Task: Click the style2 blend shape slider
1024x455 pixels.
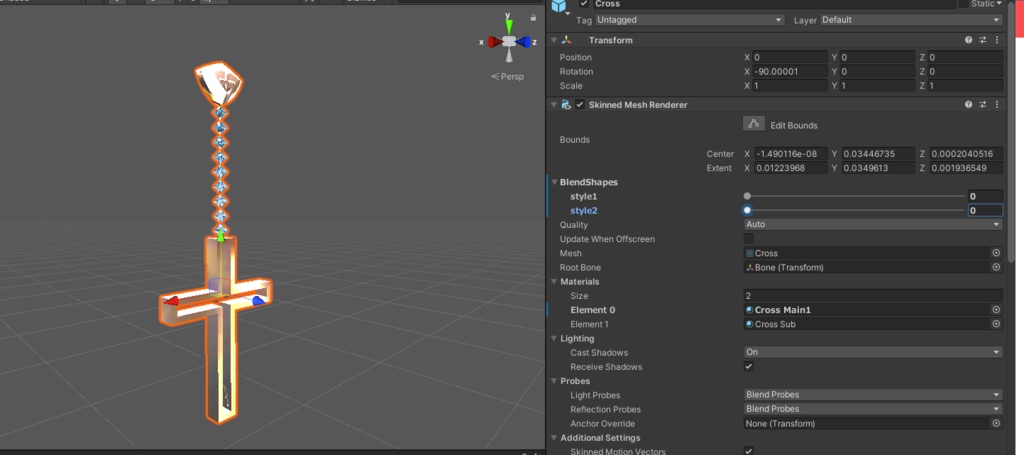Action: (854, 210)
